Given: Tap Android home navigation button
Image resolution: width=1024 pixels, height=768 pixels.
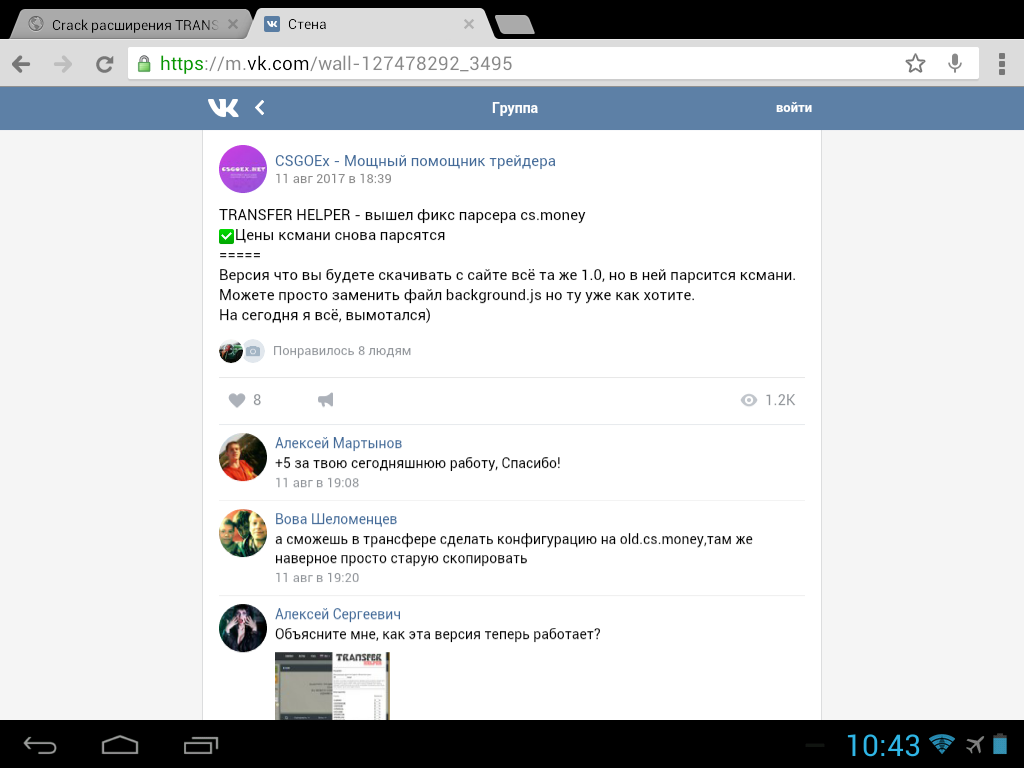Looking at the screenshot, I should (120, 744).
